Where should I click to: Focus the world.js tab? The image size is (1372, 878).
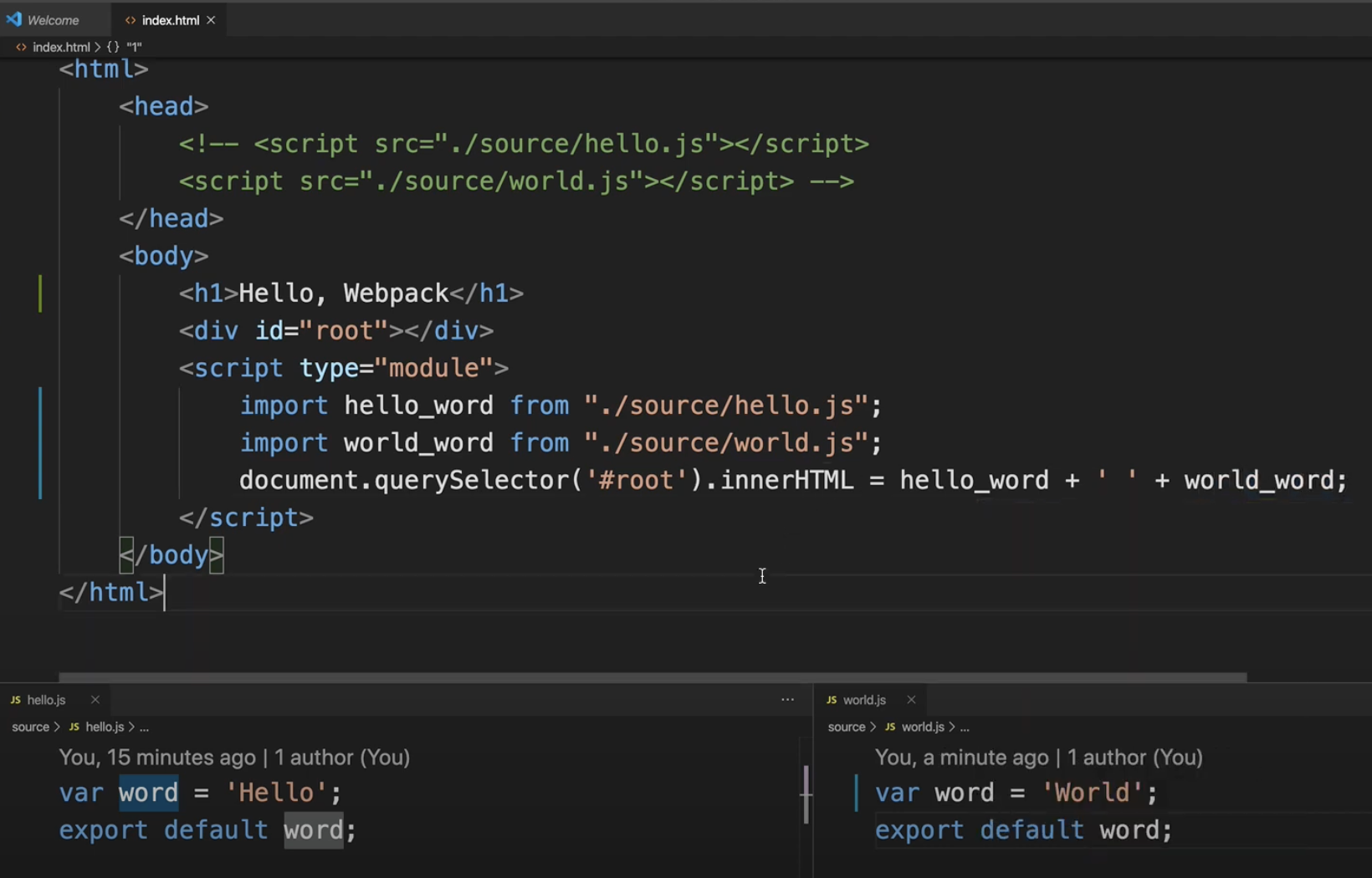[x=864, y=700]
